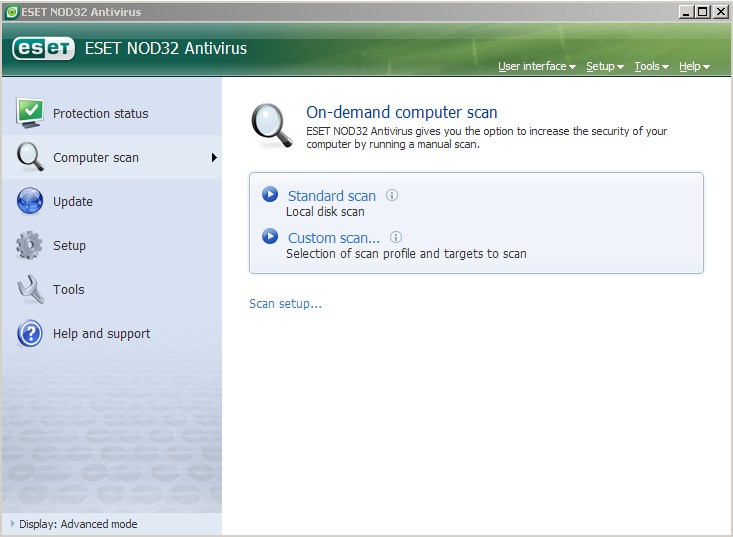Screen dimensions: 733x537
Task: Click the Update globe icon
Action: click(x=30, y=201)
